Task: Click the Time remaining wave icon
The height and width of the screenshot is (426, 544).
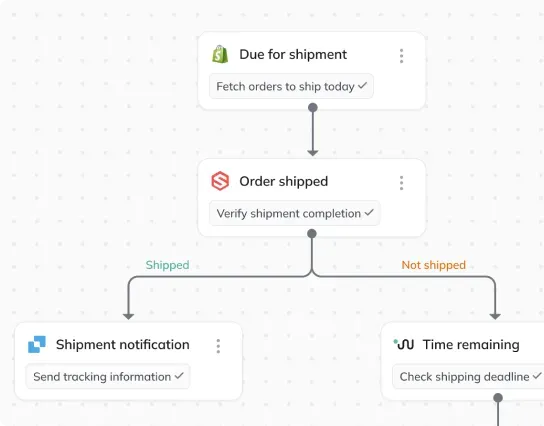Action: [x=403, y=344]
